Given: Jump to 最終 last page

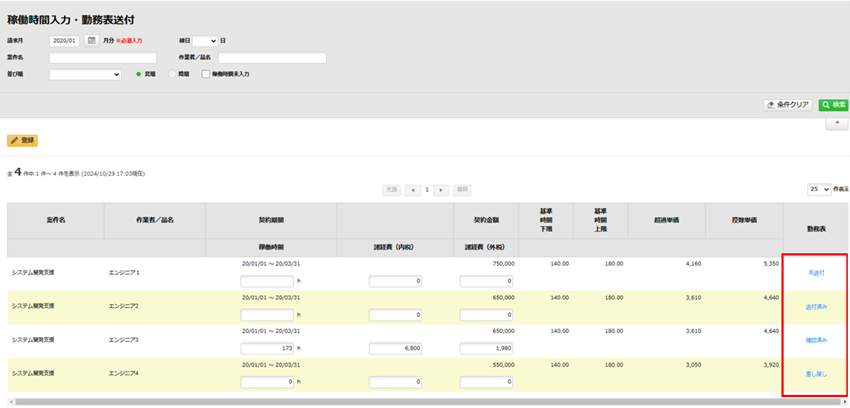Looking at the screenshot, I should pos(462,189).
